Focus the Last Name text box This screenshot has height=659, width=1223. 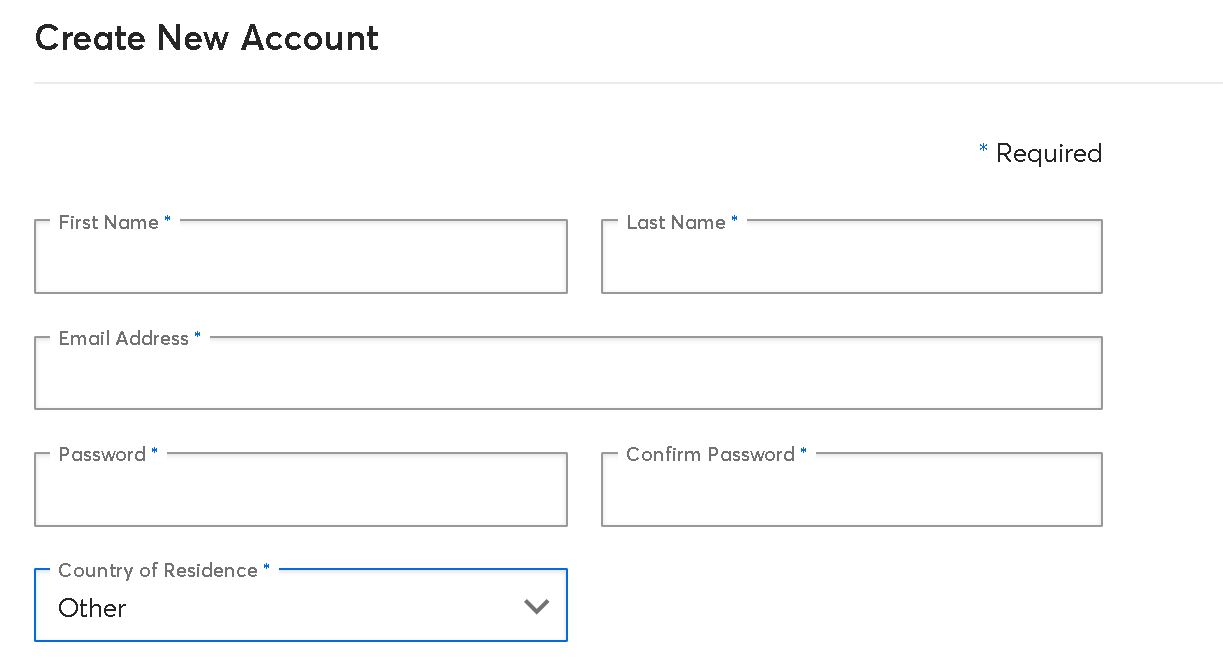tap(851, 258)
